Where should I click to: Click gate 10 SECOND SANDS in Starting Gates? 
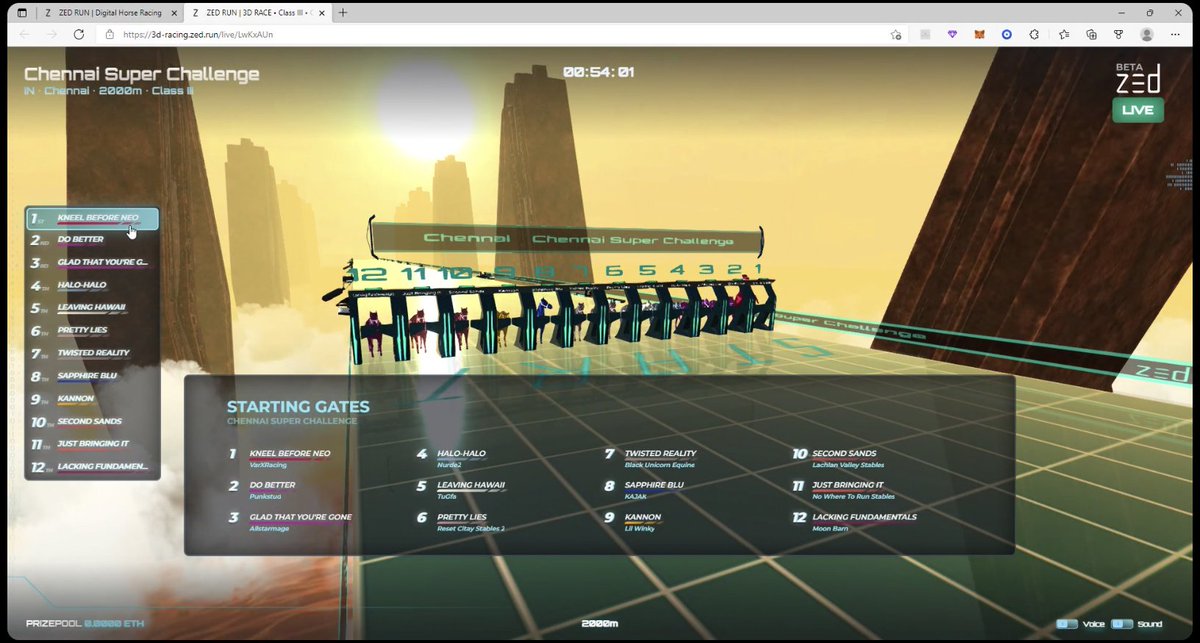tap(839, 458)
